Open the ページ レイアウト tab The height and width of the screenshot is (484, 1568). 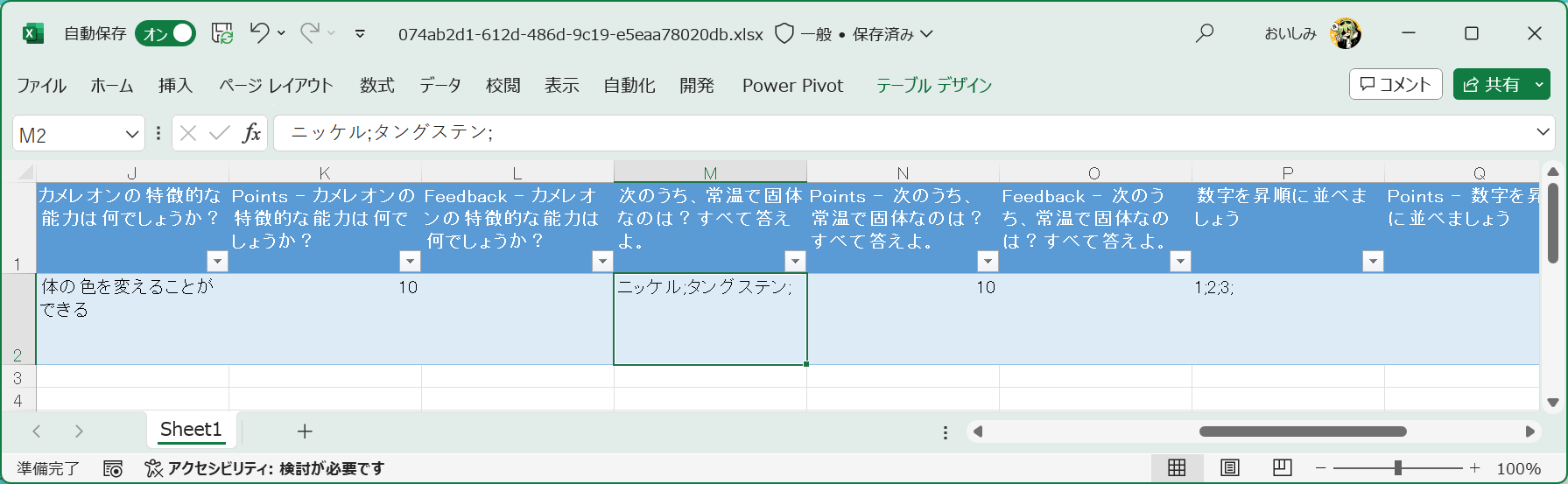coord(276,85)
